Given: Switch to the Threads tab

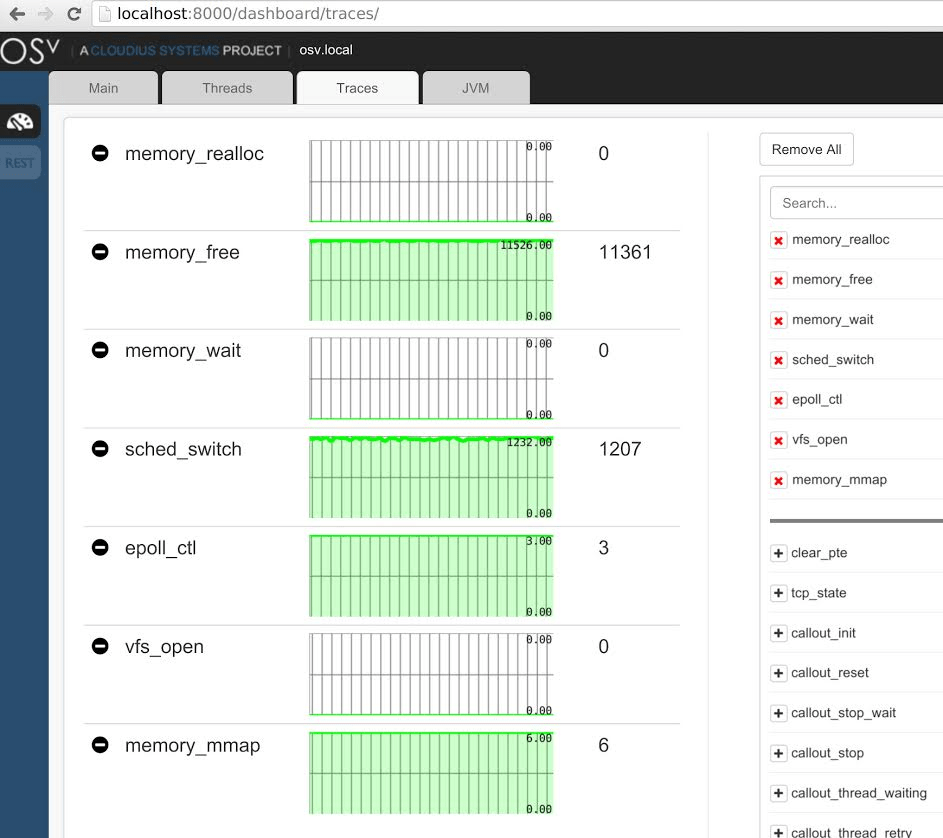Looking at the screenshot, I should [227, 88].
